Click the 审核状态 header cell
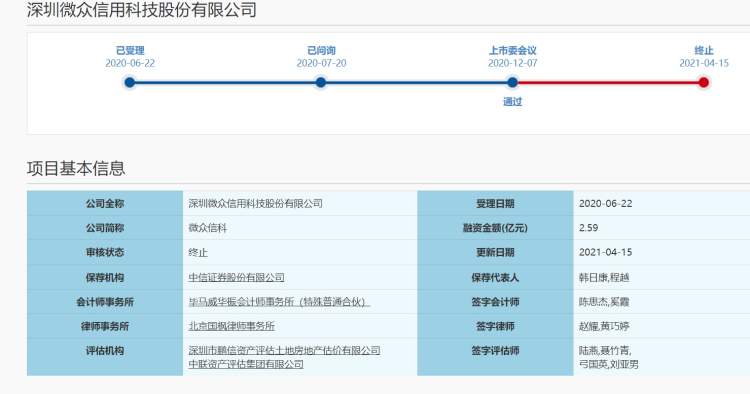 click(x=105, y=252)
